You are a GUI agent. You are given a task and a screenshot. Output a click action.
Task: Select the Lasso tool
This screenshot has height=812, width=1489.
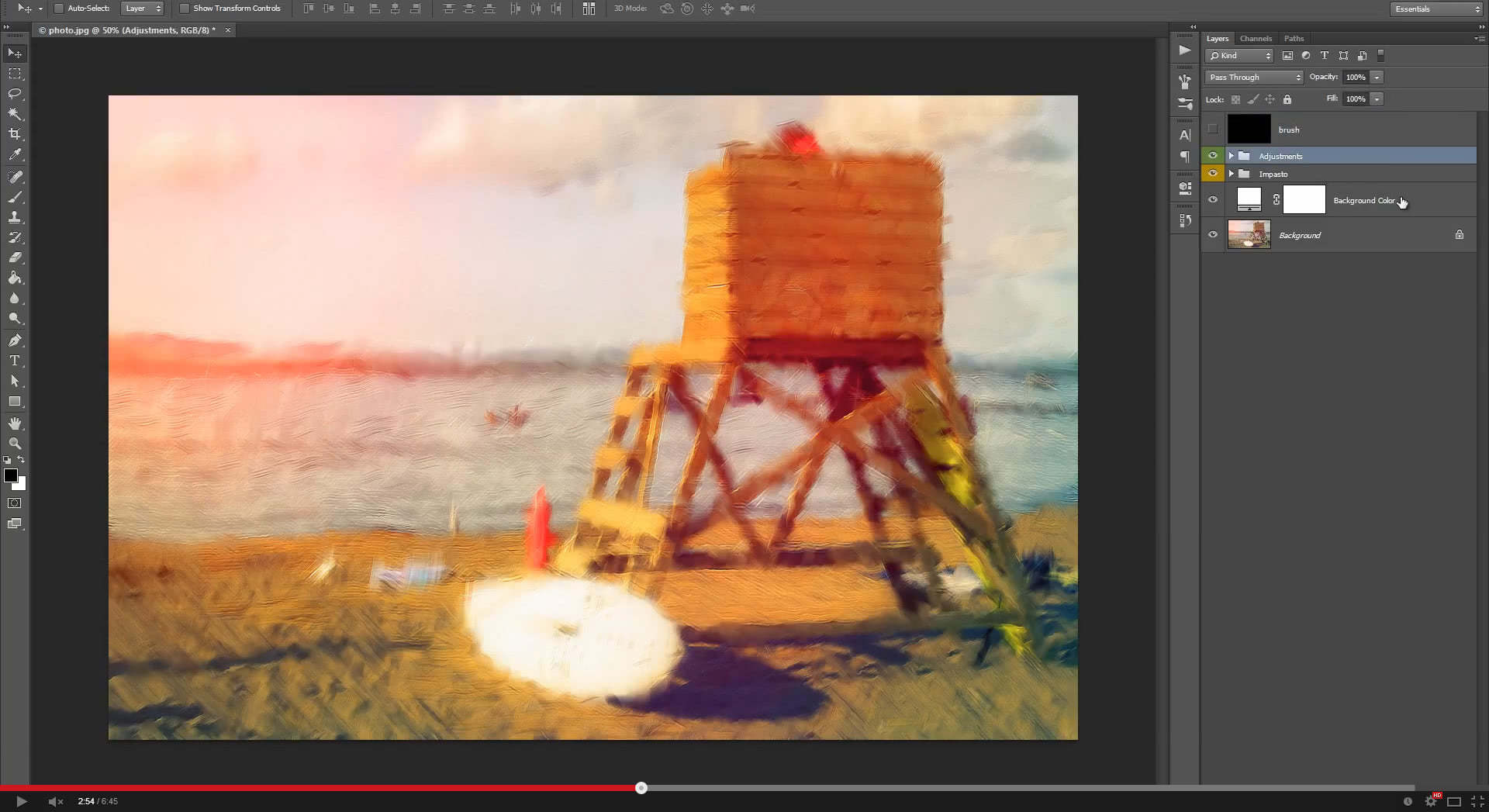coord(15,93)
